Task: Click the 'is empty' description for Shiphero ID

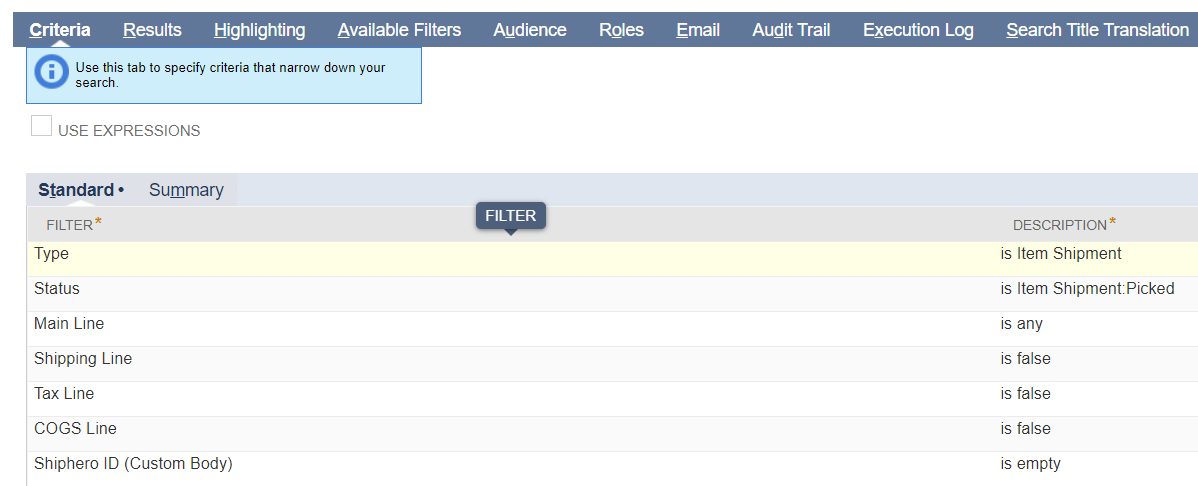Action: tap(1030, 464)
